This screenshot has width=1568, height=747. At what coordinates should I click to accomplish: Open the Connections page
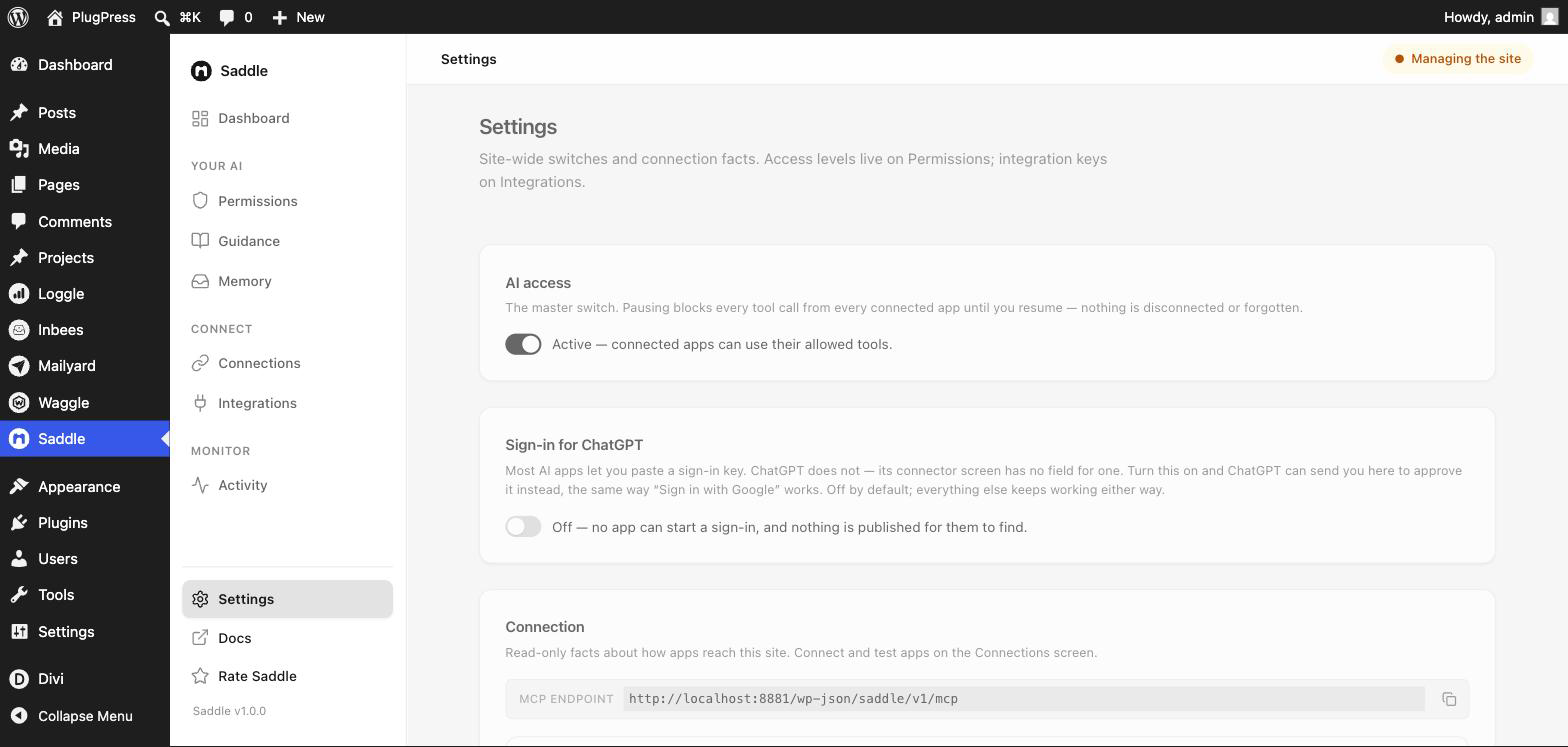tap(287, 363)
